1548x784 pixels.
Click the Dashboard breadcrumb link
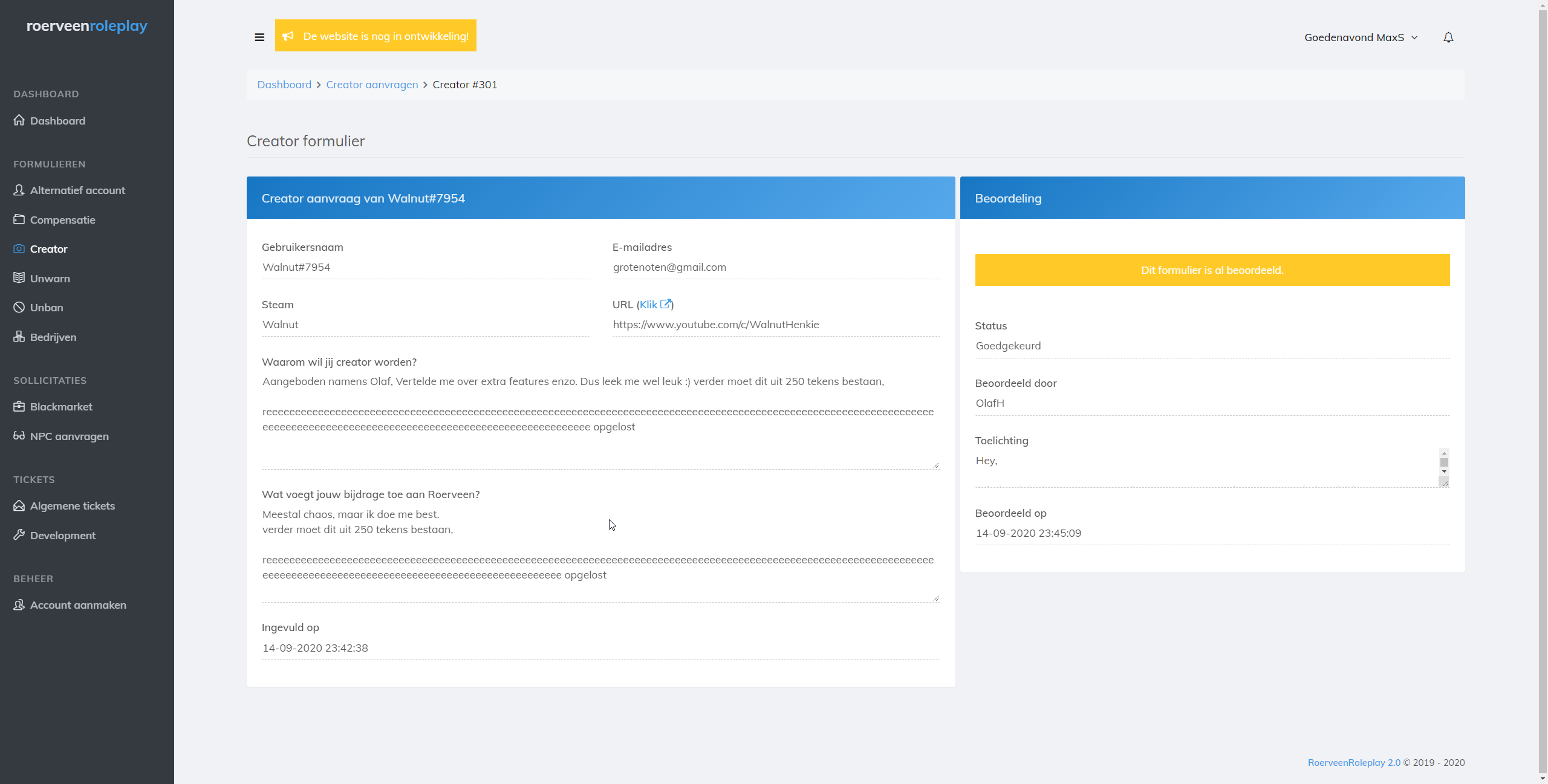284,85
